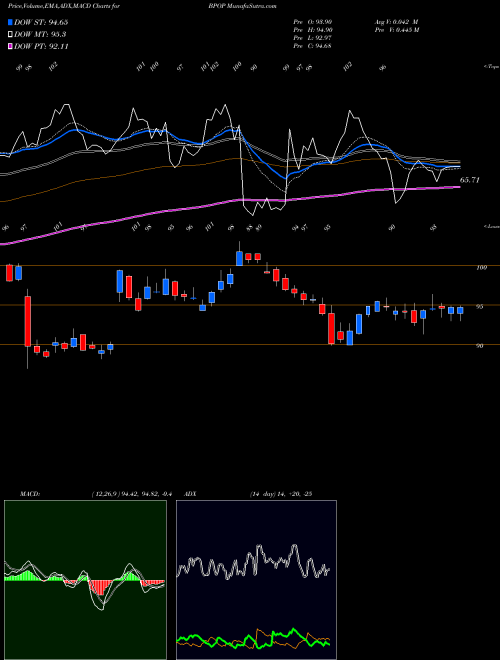Select the 'DOW PT: 92.11' legend text
Screen dimensions: 500x660
point(41,46)
